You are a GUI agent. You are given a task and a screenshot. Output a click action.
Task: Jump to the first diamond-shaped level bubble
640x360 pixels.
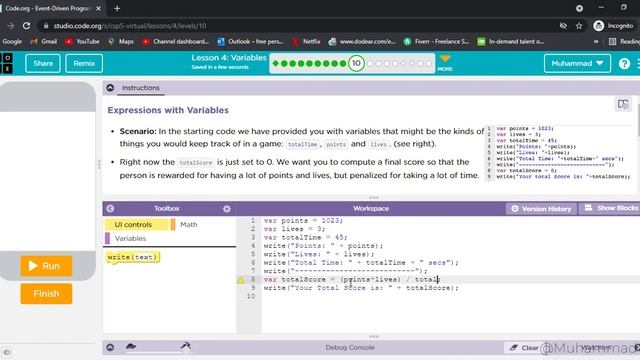(x=276, y=63)
